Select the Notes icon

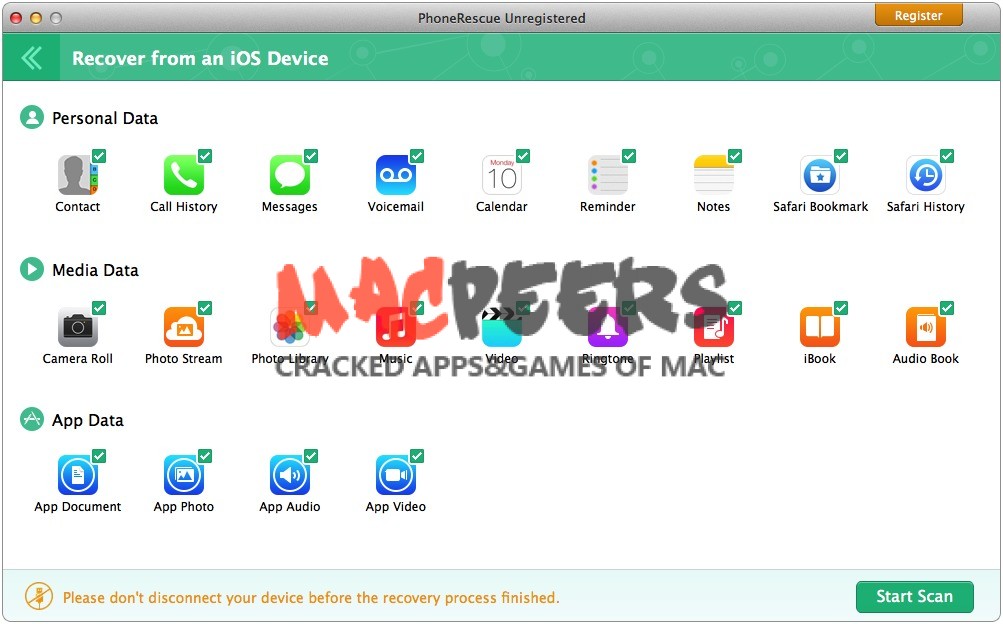click(714, 175)
